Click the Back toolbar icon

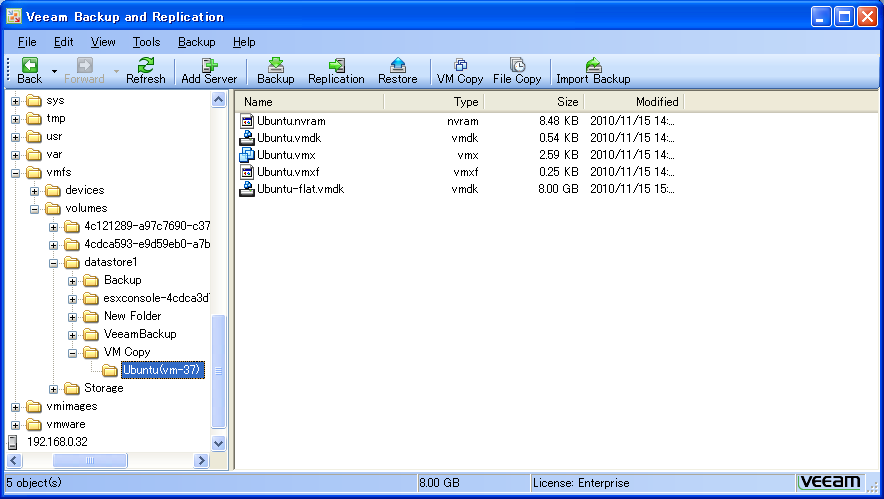29,65
